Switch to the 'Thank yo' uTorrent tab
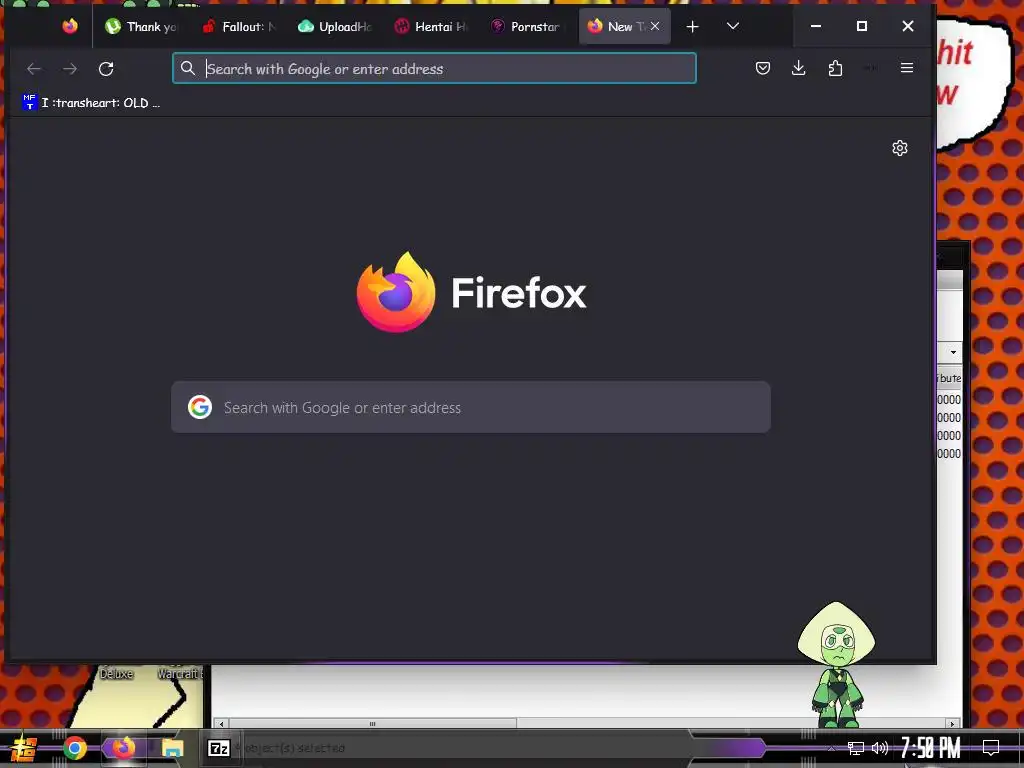The image size is (1024, 768). 142,26
